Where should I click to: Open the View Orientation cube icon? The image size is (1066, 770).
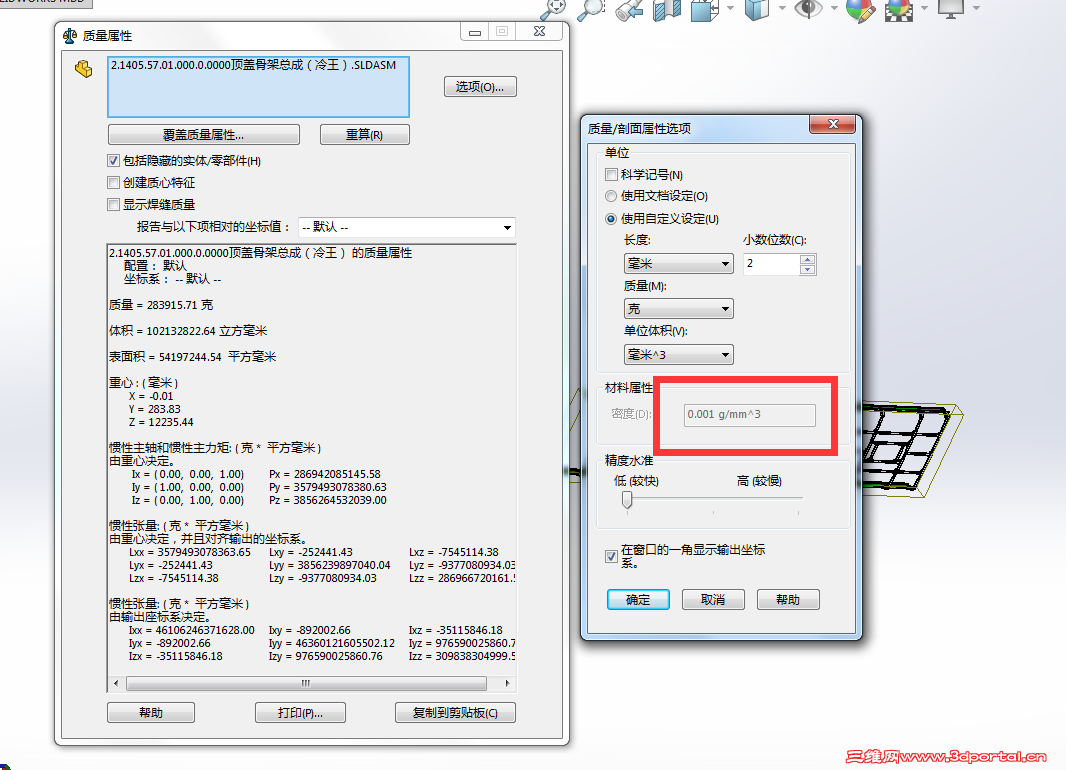[x=704, y=10]
